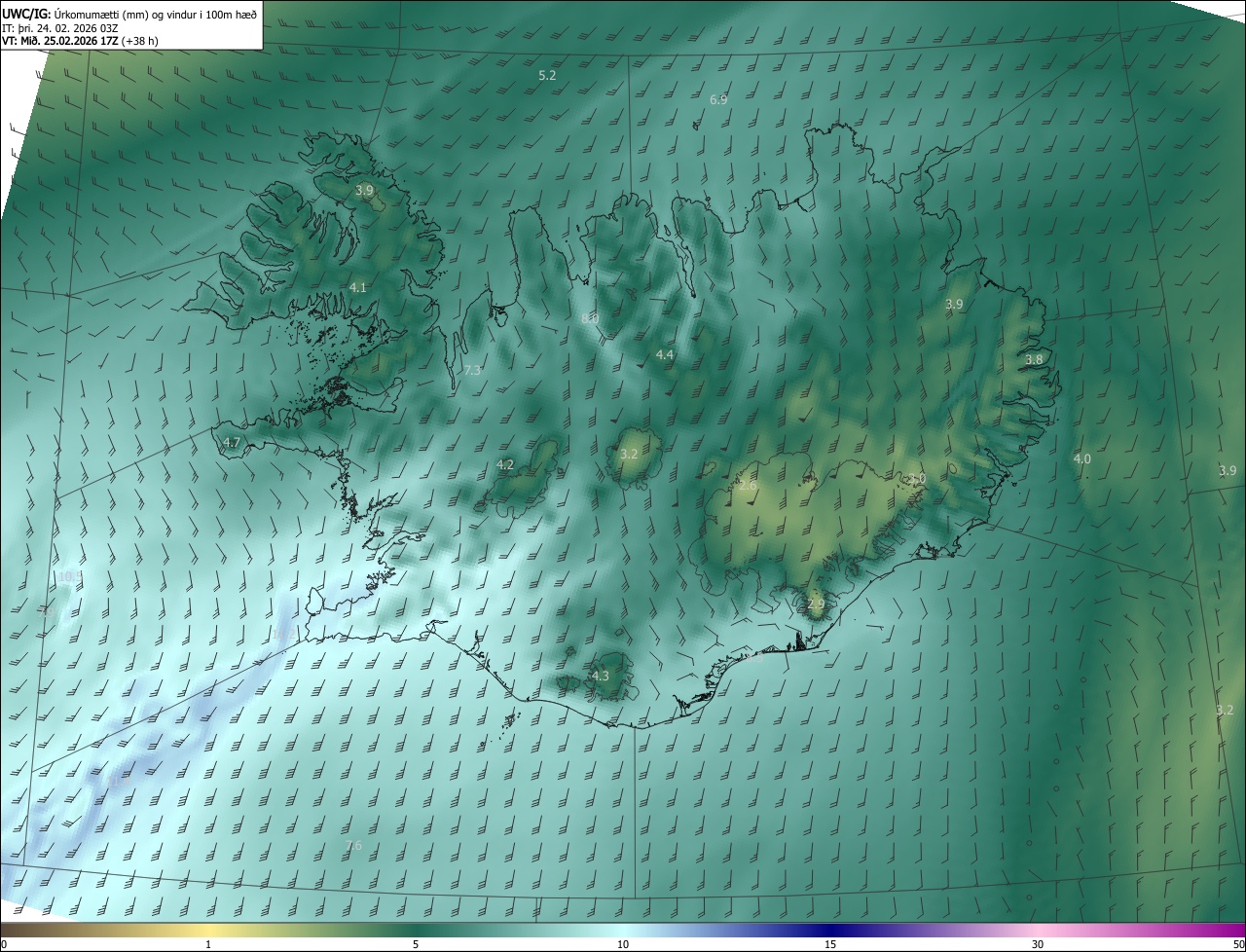Click the 4.2 value on the Langjökull glacier
Viewport: 1246px width, 952px height.
coord(505,464)
